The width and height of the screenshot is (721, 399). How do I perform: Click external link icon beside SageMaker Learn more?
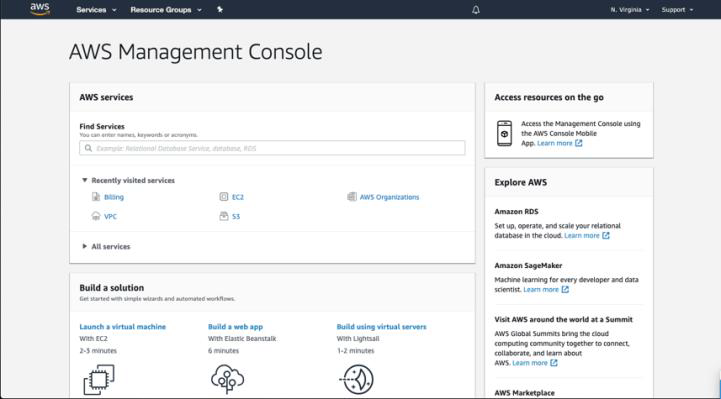click(565, 289)
